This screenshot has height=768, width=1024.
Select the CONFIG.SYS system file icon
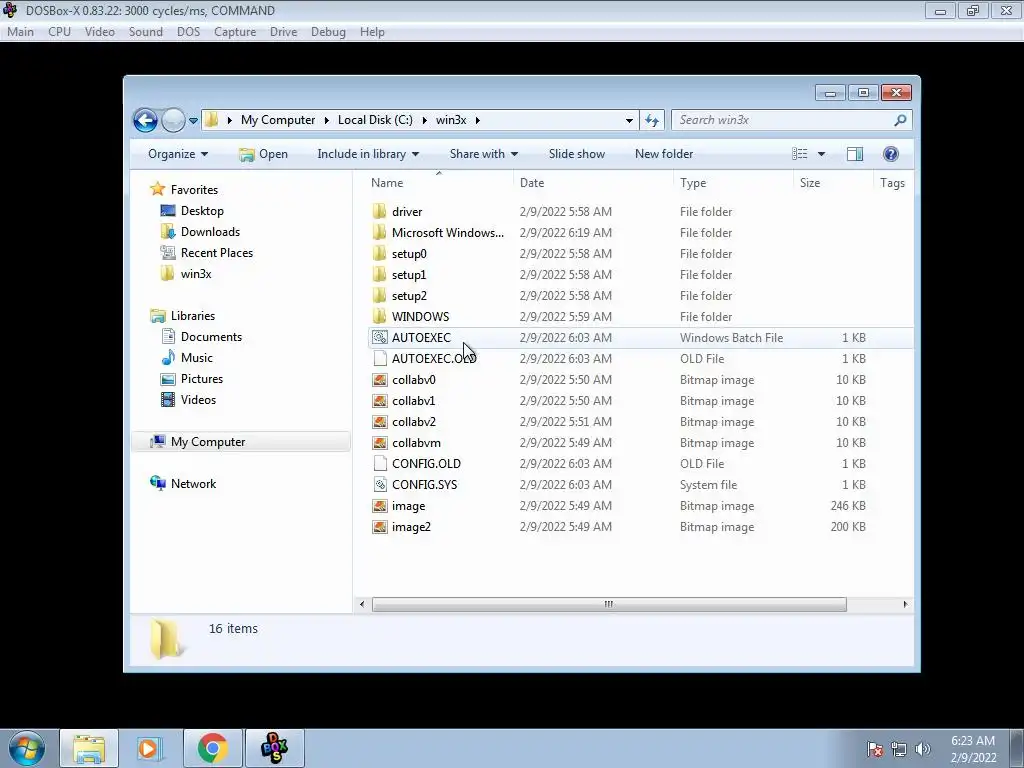coord(379,485)
